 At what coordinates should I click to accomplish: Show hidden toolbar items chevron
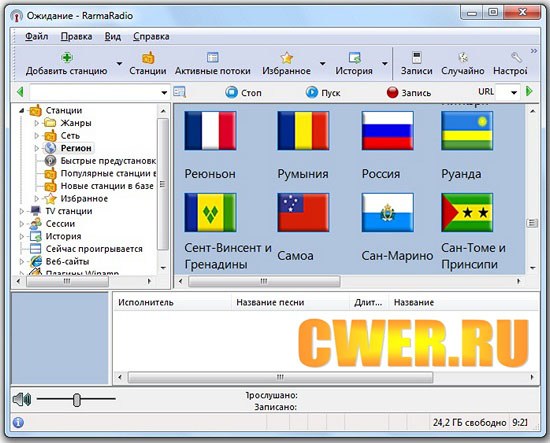534,51
